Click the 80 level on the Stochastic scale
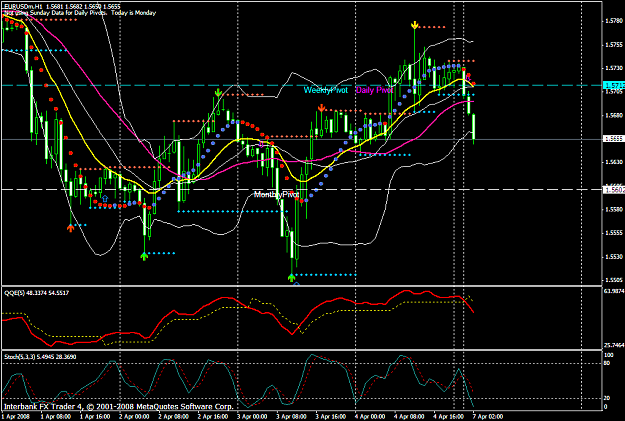Image resolution: width=625 pixels, height=421 pixels. (x=607, y=363)
